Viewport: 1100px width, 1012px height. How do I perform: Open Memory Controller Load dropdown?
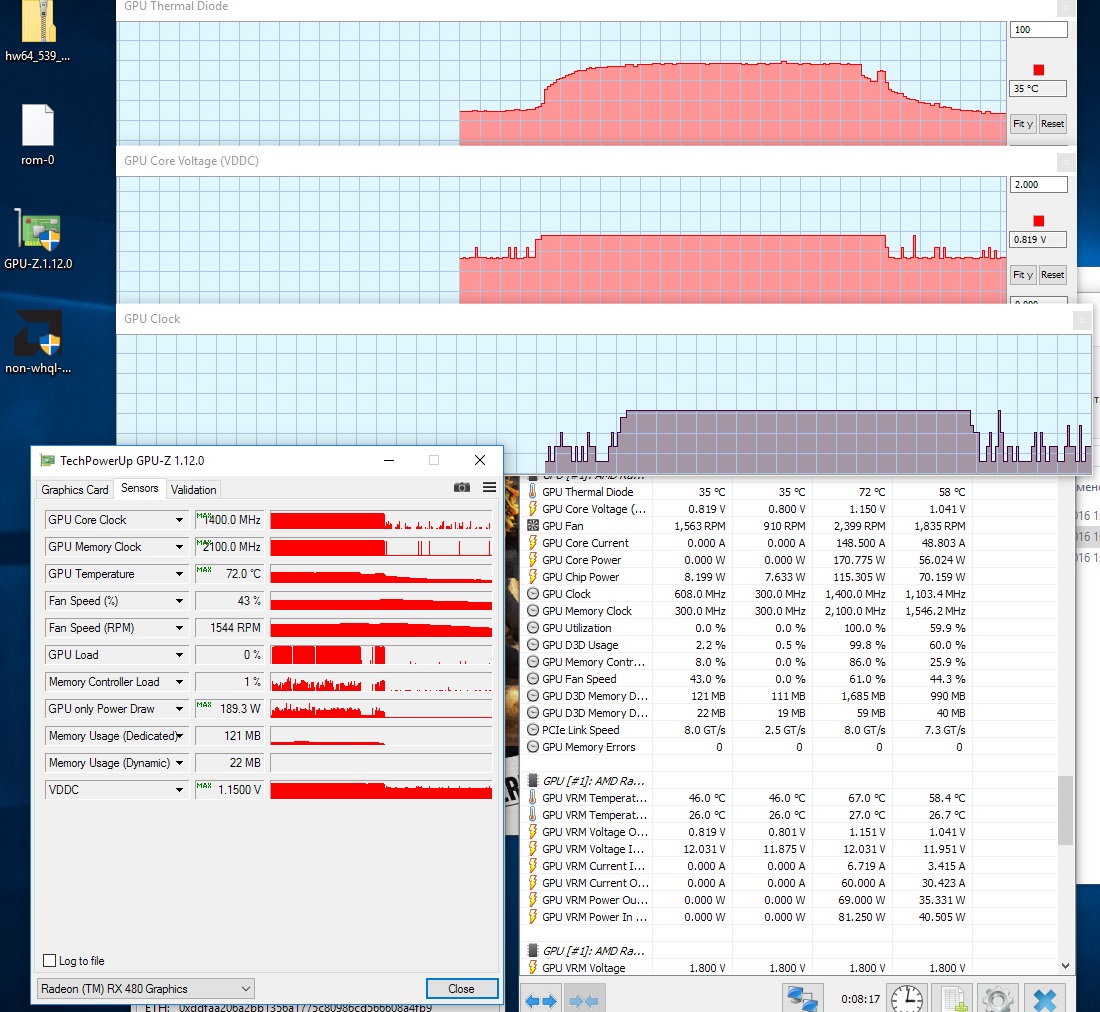pyautogui.click(x=180, y=682)
